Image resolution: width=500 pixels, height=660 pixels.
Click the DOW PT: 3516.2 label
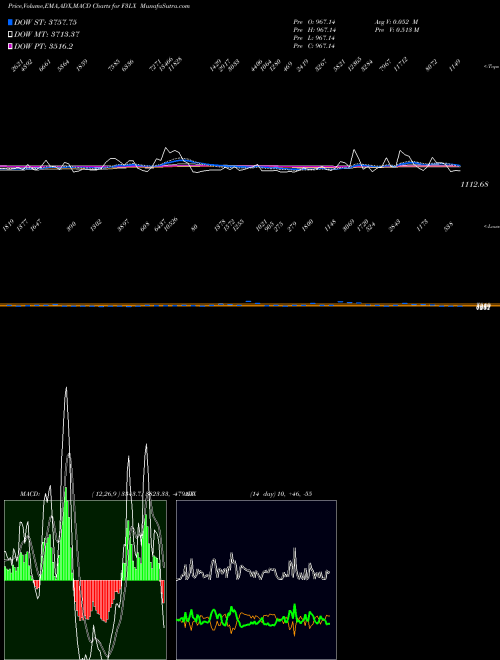44,47
